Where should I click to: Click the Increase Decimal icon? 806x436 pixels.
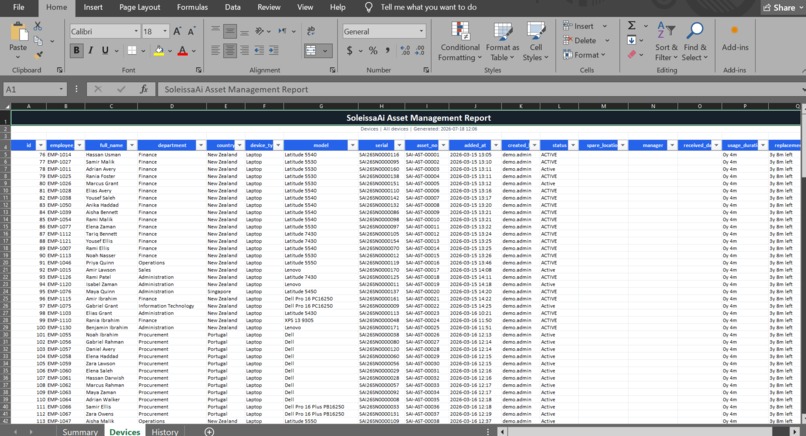(405, 50)
